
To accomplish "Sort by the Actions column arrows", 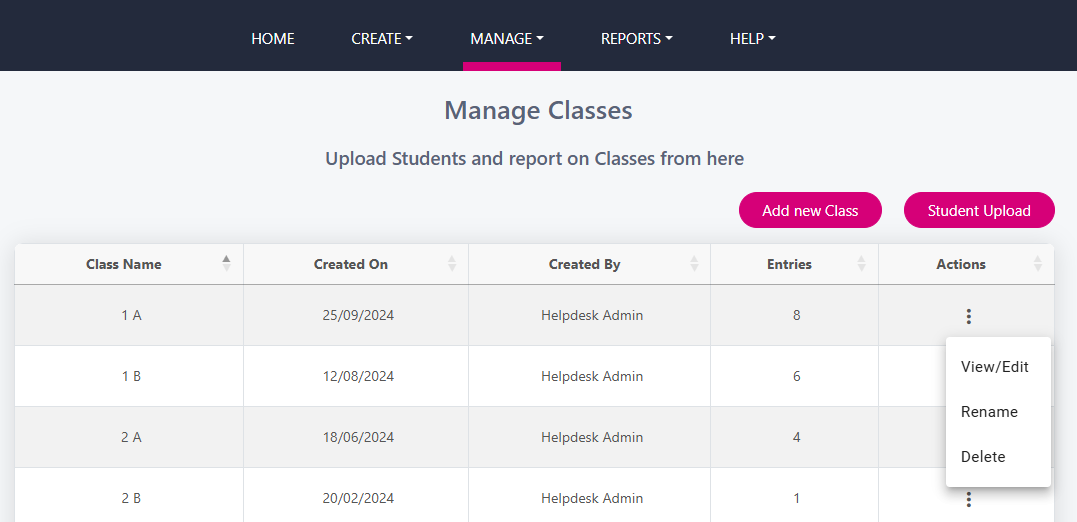I will coord(1038,264).
